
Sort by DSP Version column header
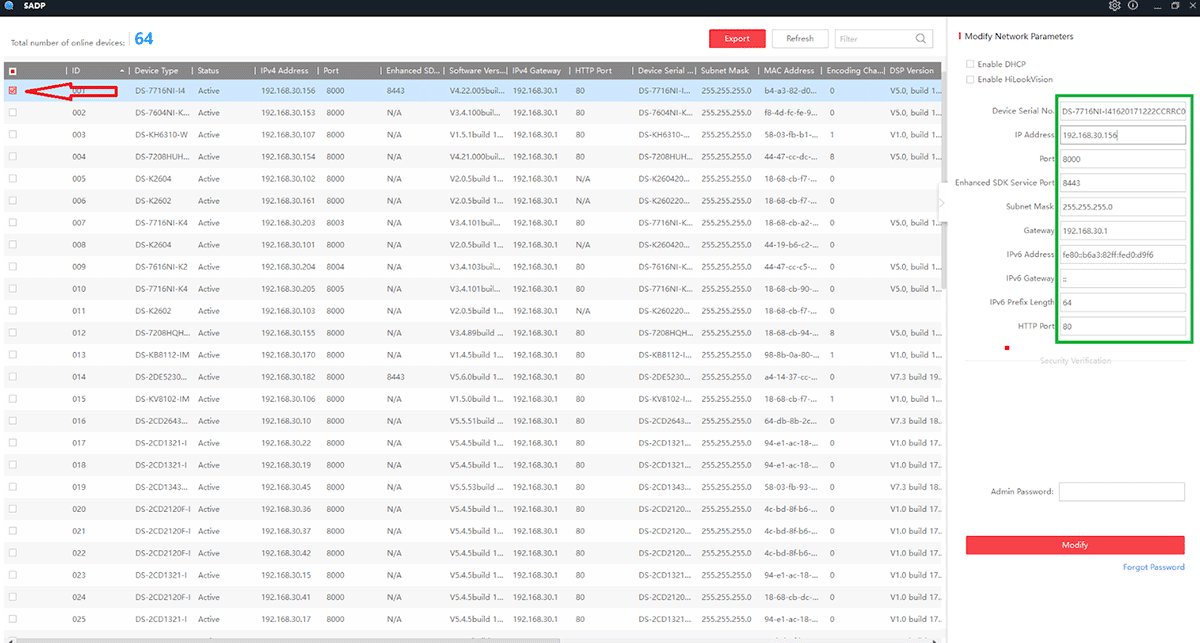(x=911, y=71)
